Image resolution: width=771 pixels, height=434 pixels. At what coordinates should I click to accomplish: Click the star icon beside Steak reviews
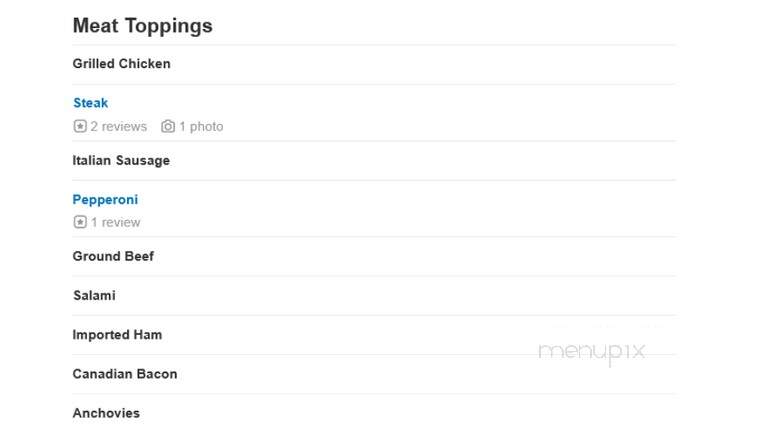80,126
